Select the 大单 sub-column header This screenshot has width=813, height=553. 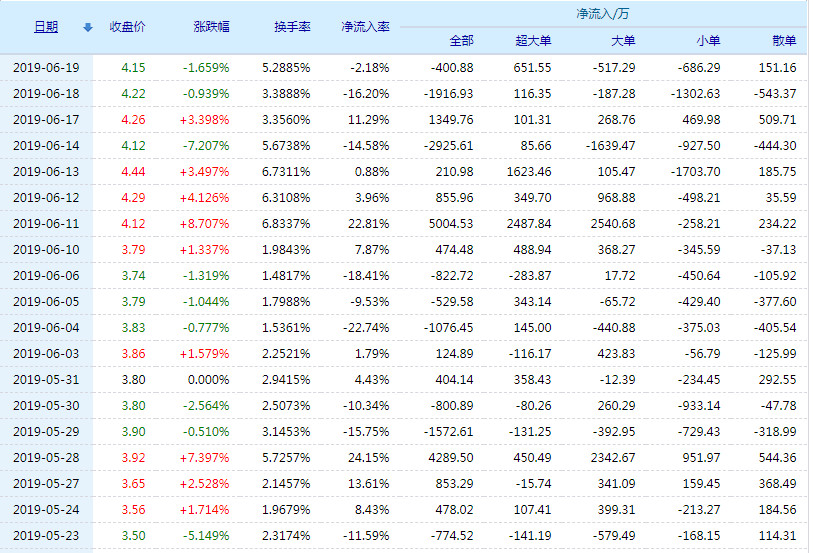[622, 41]
